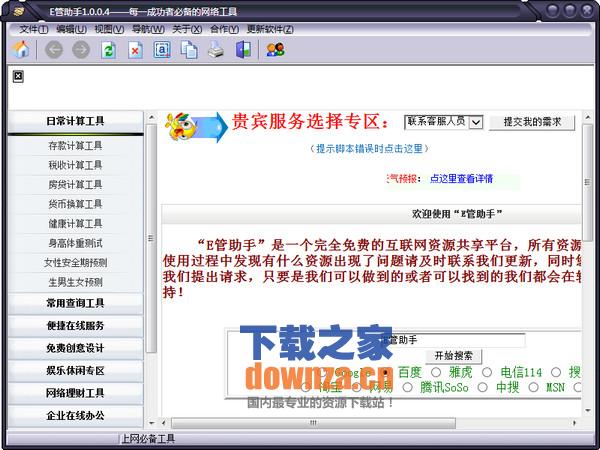Screen dimensions: 600x450
Task: Click the content area scroll-down arrow
Action: [588, 411]
